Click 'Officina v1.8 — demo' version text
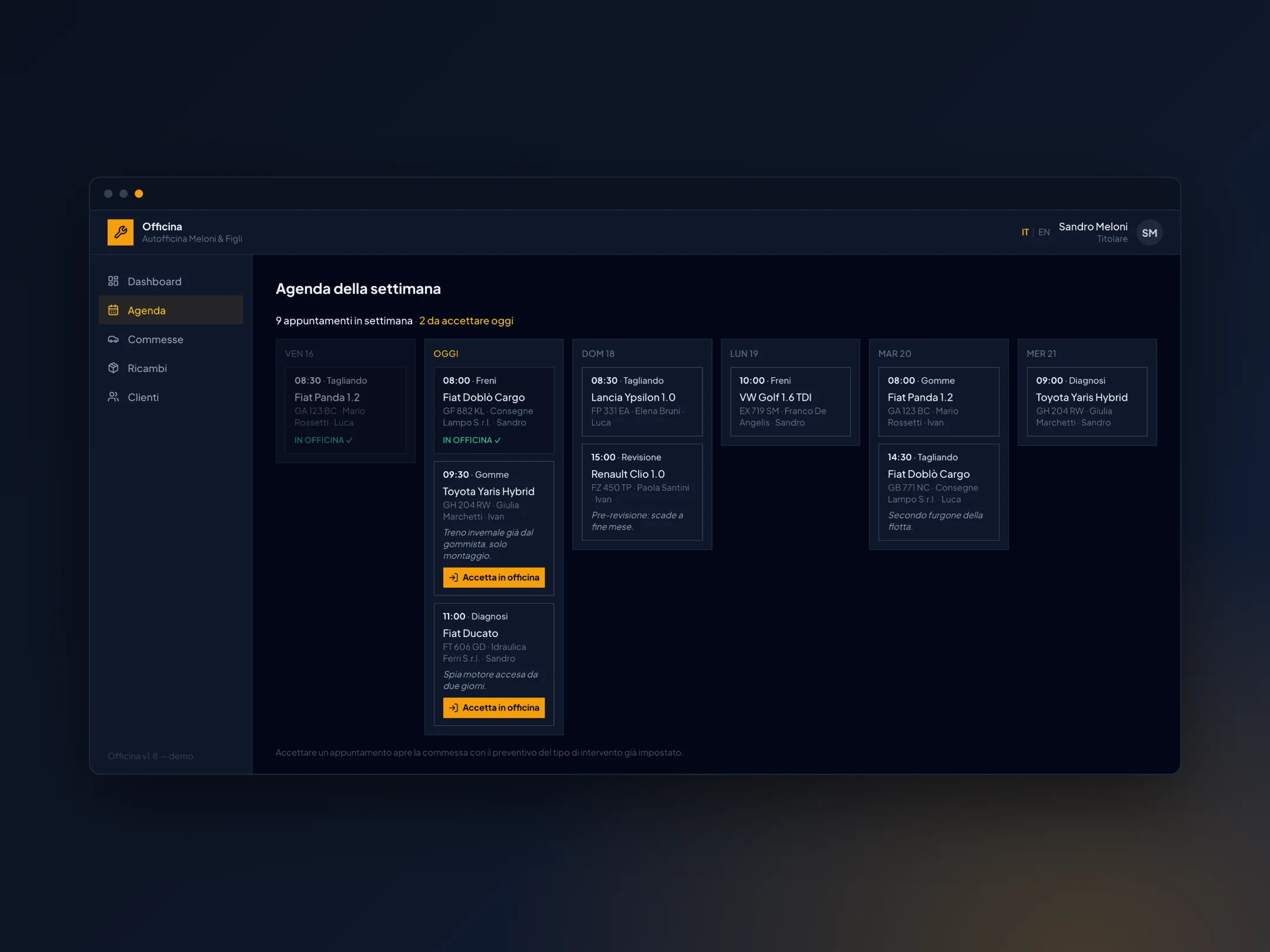The height and width of the screenshot is (952, 1270). point(150,756)
